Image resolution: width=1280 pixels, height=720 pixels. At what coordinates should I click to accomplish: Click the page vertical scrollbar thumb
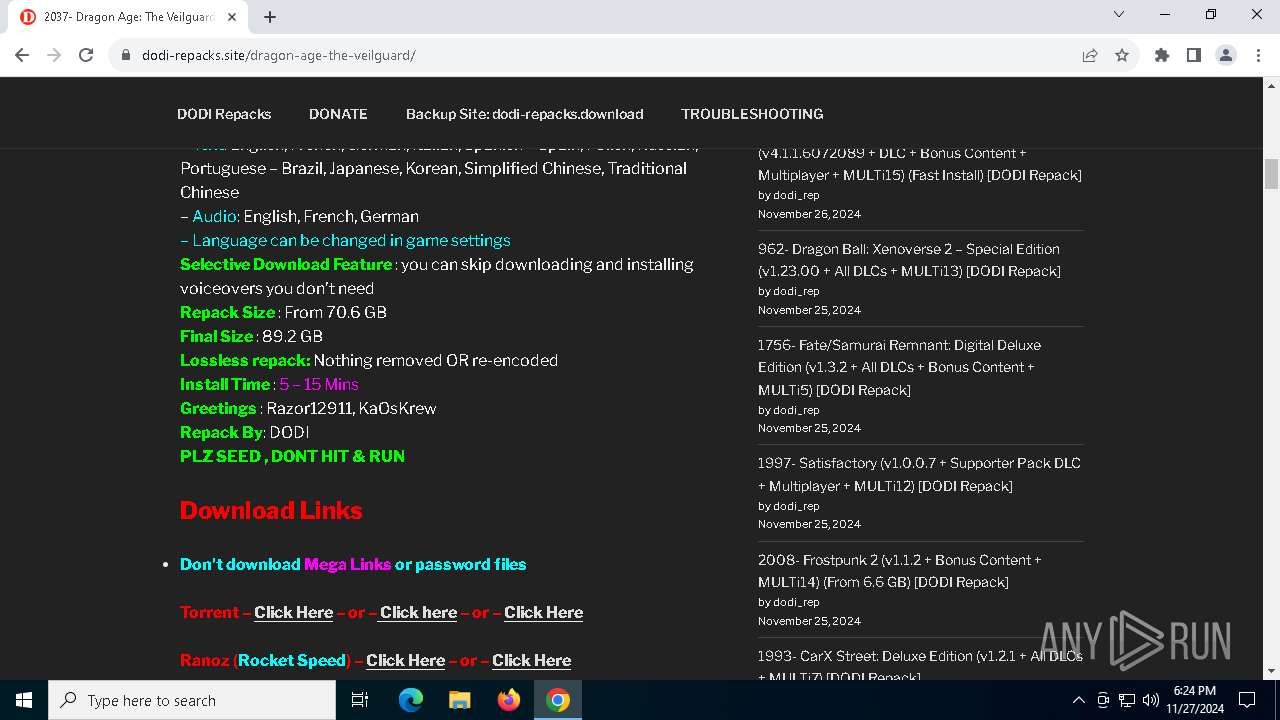click(x=1272, y=173)
